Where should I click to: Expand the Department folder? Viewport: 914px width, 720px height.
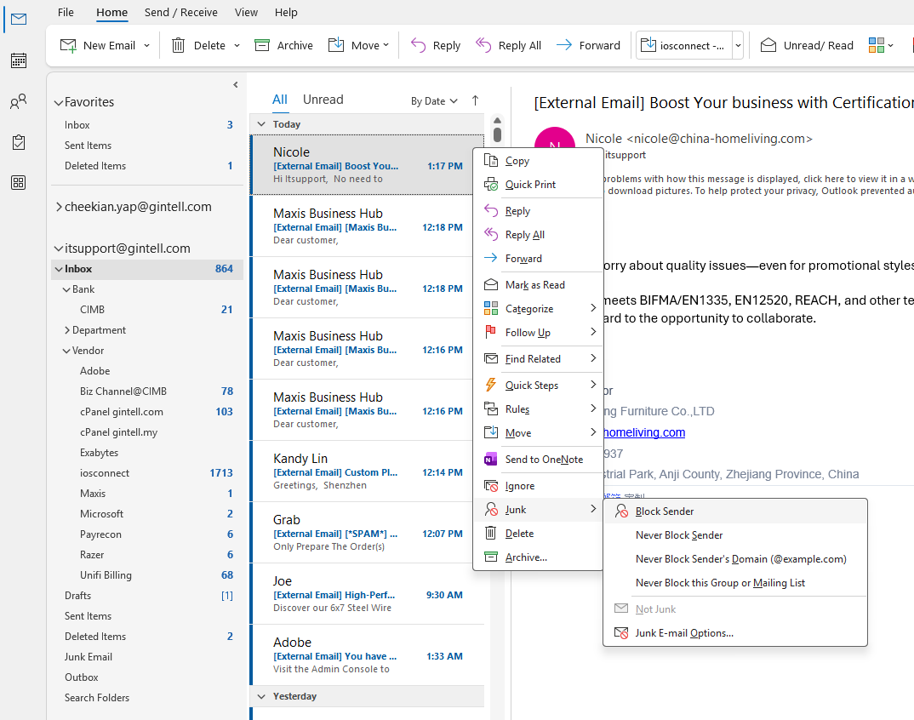(x=67, y=330)
